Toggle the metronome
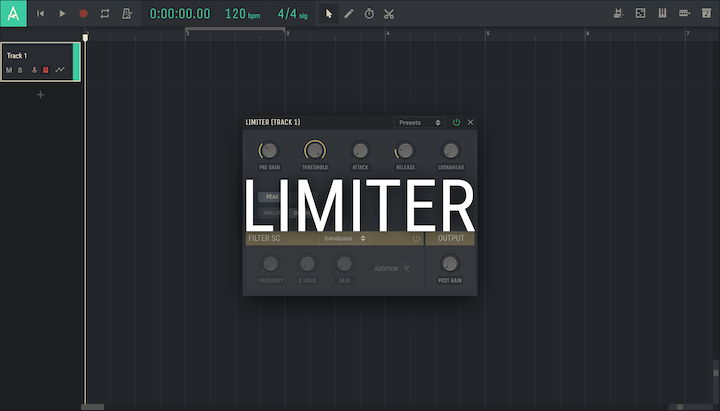This screenshot has width=720, height=411. pos(127,14)
